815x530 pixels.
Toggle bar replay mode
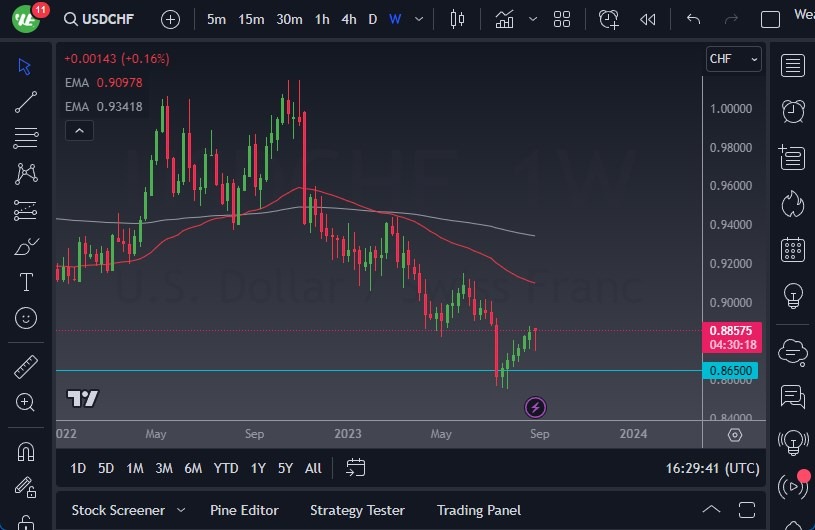648,19
